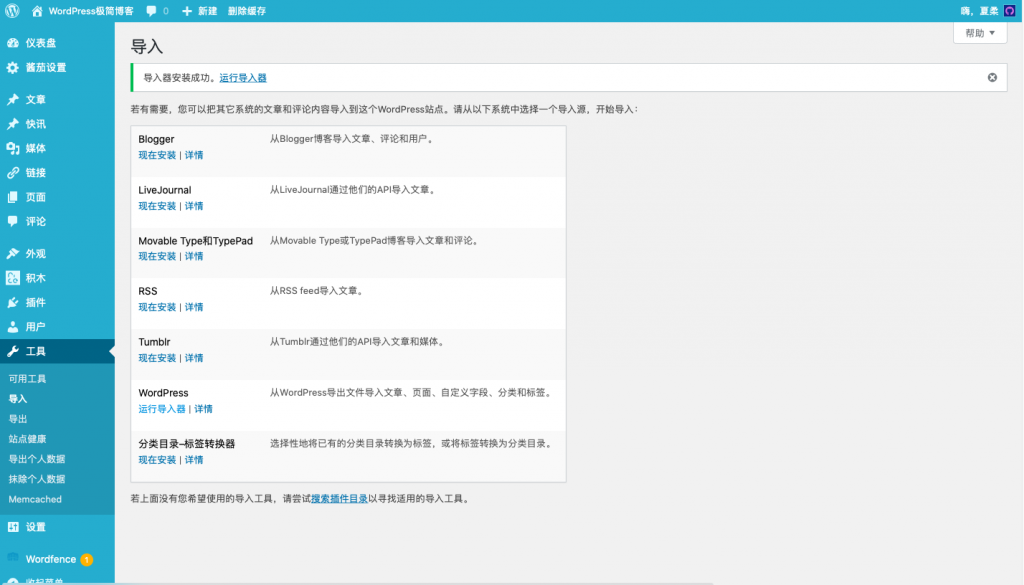
Task: Open the 抹除个人数据 submenu item
Action: coord(37,479)
